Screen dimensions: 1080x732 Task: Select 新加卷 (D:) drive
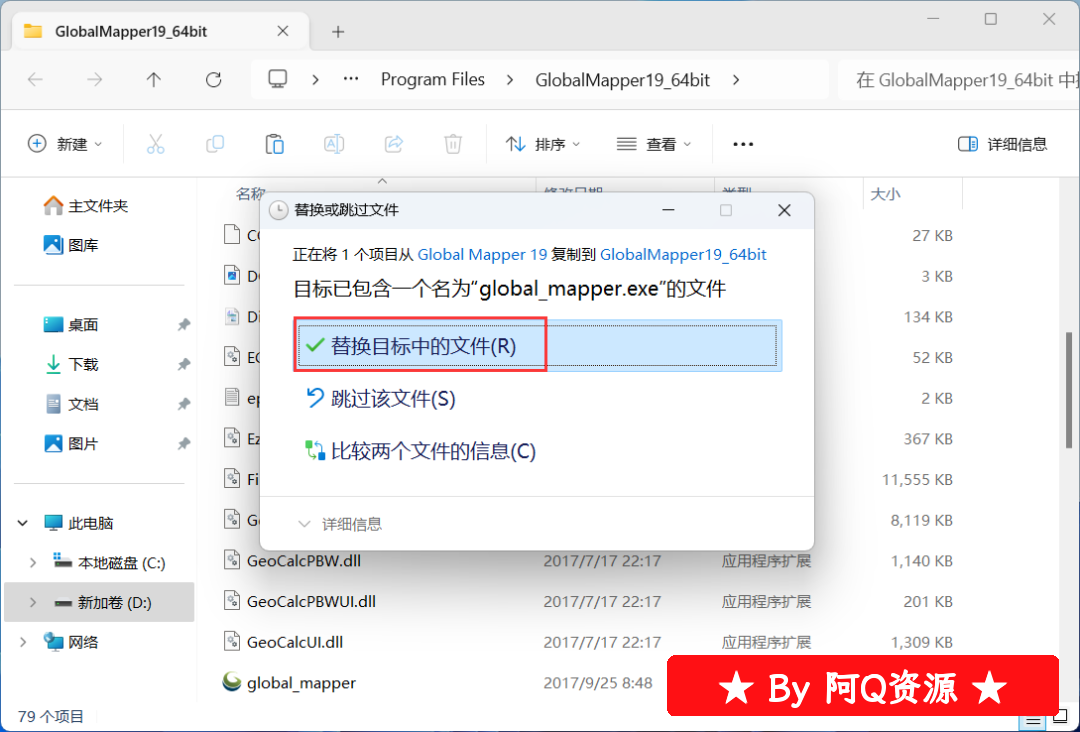103,603
